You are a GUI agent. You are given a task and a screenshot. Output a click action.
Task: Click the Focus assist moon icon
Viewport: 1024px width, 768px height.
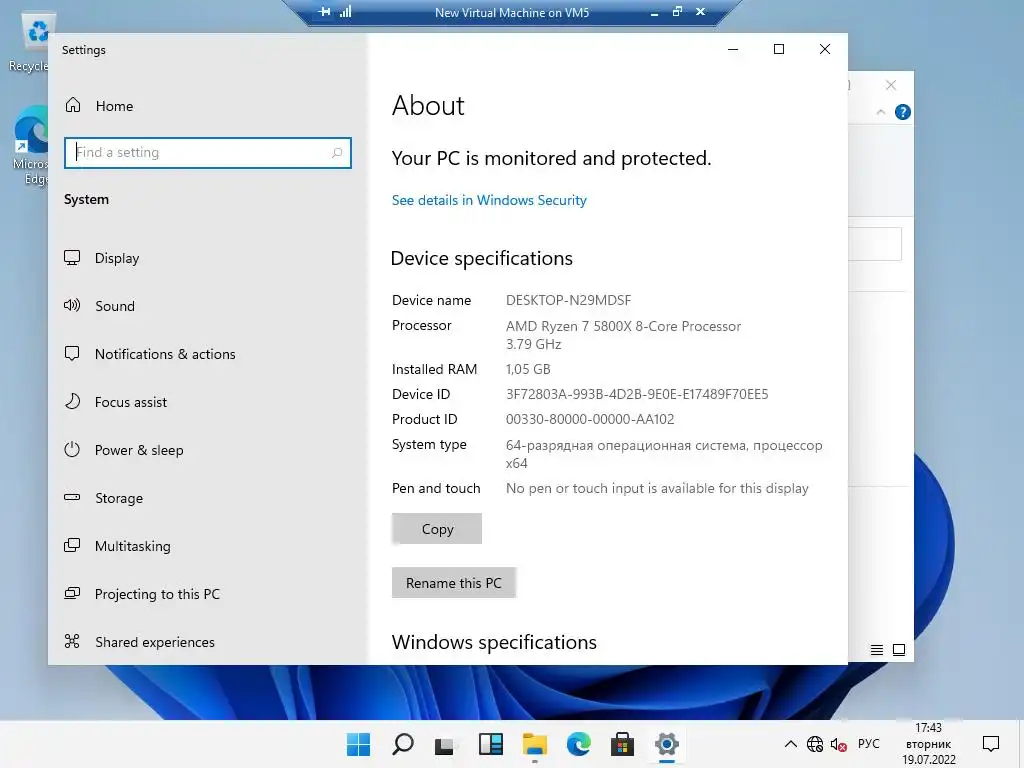click(72, 401)
